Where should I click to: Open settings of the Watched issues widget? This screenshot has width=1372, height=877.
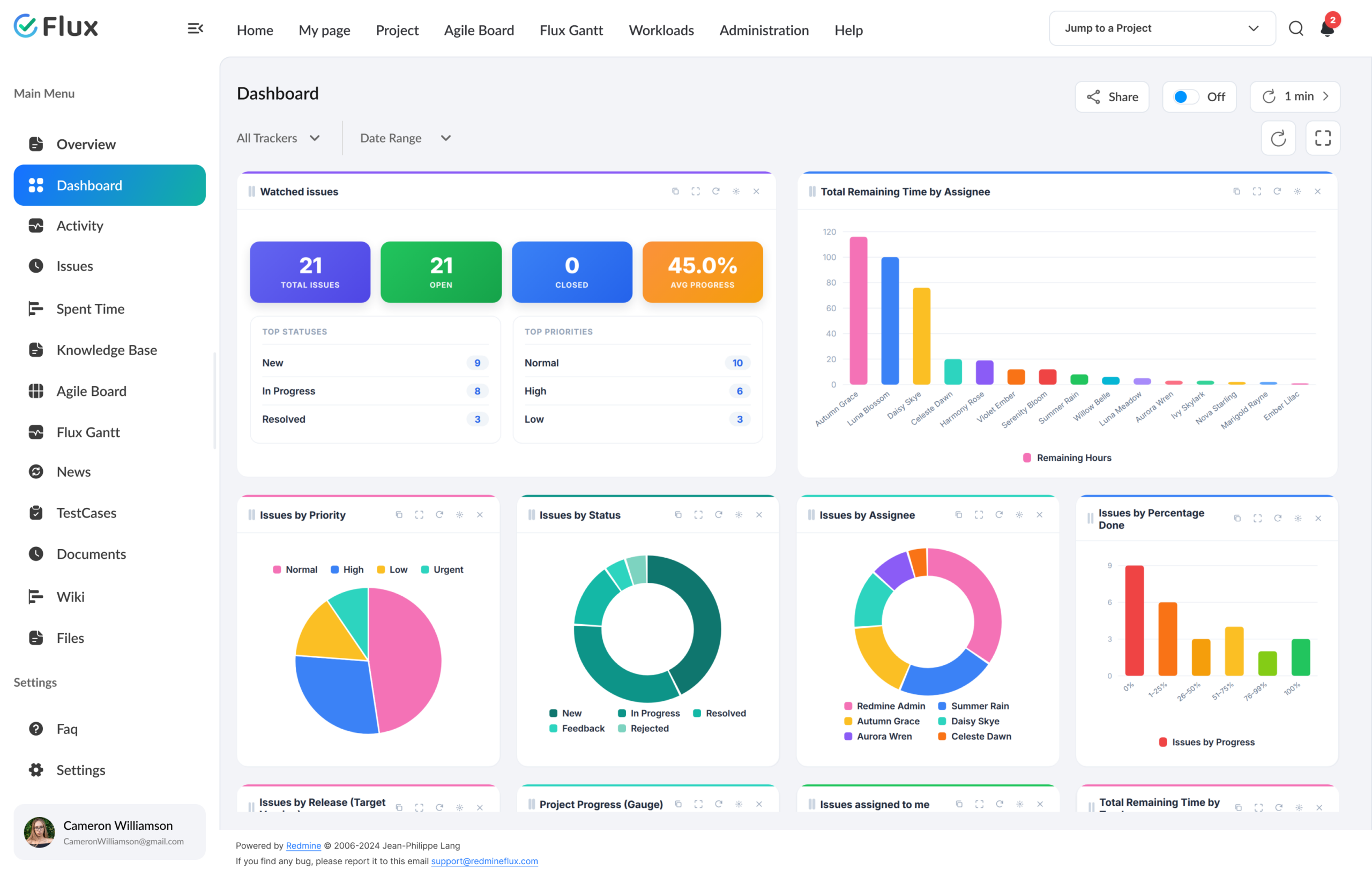pos(736,191)
